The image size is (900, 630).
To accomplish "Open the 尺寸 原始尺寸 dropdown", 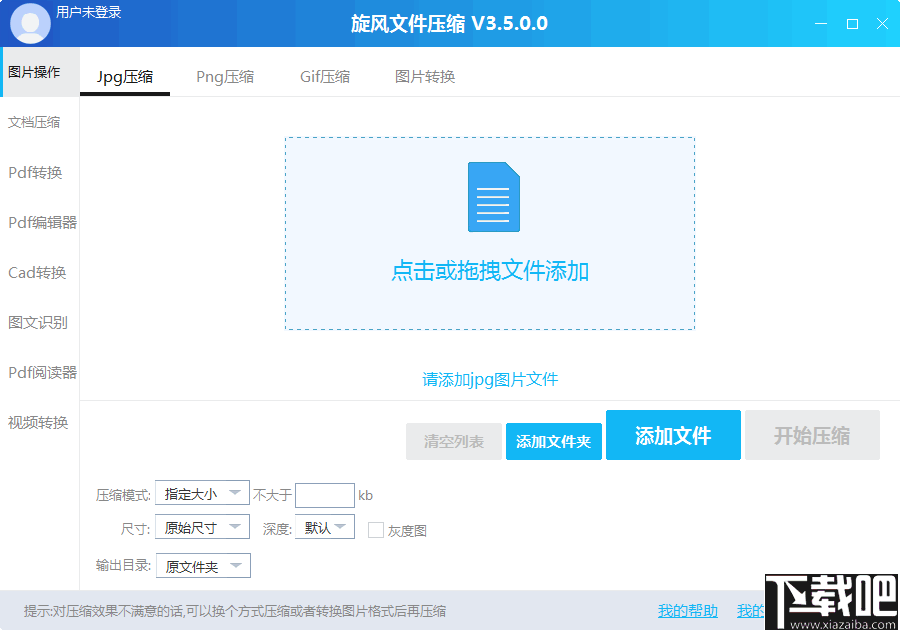I will [x=202, y=527].
